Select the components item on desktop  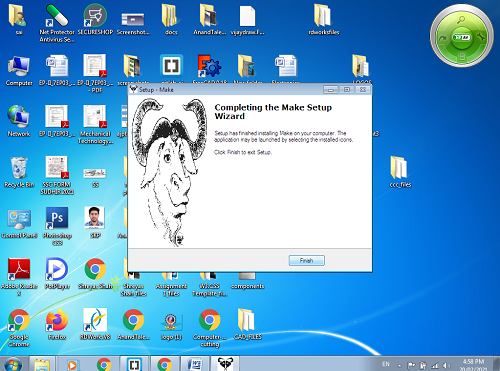(x=247, y=280)
